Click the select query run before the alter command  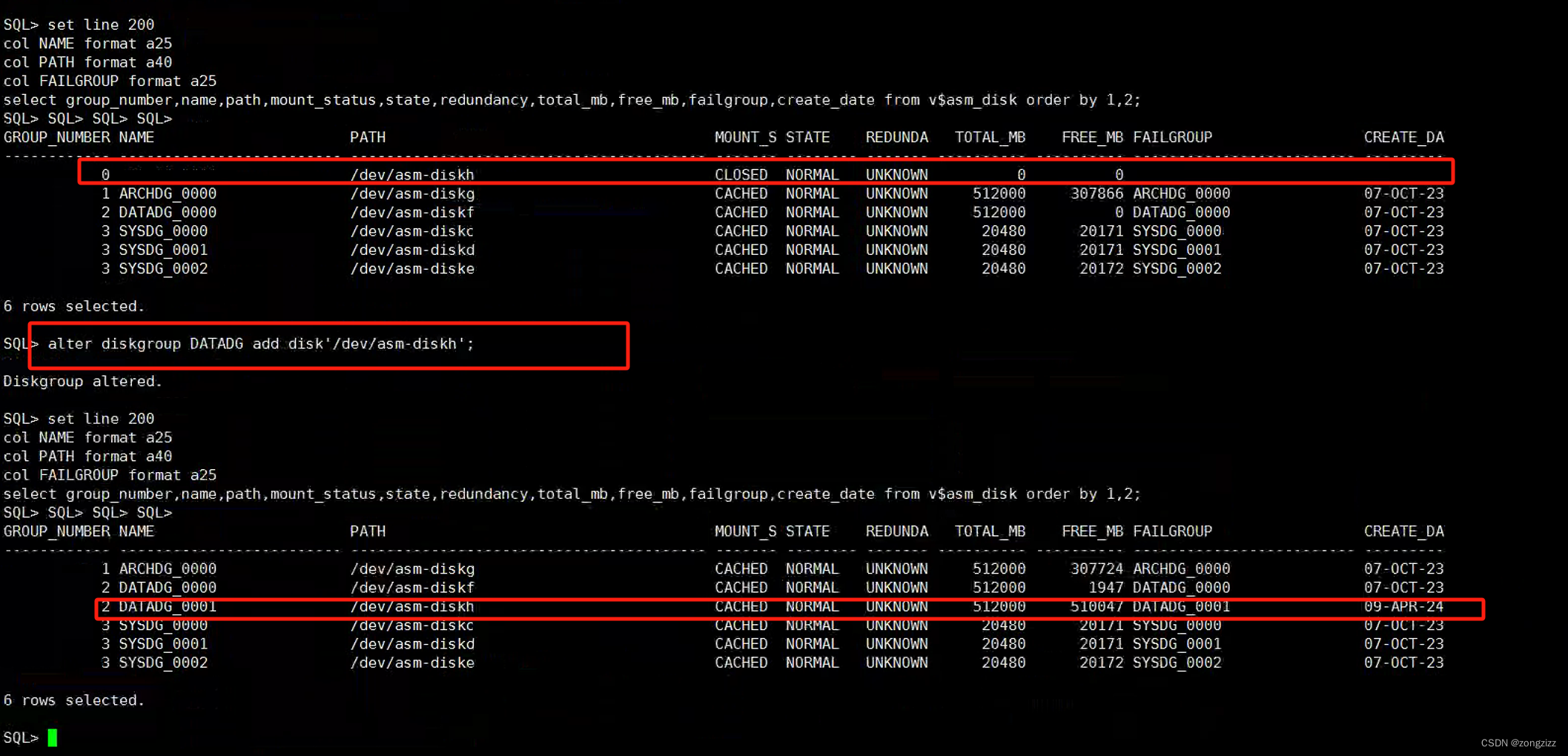572,100
